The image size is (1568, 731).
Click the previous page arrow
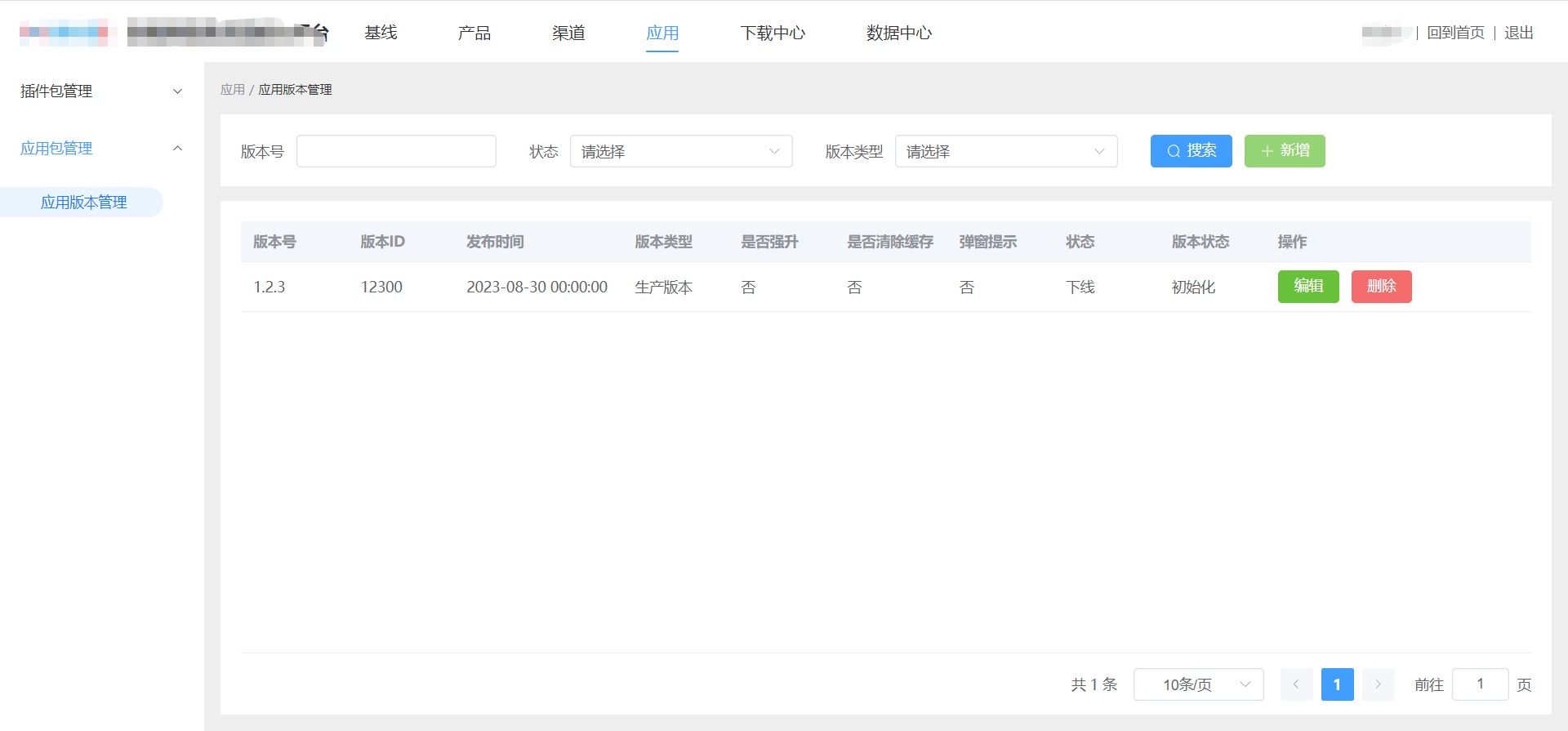coord(1297,684)
